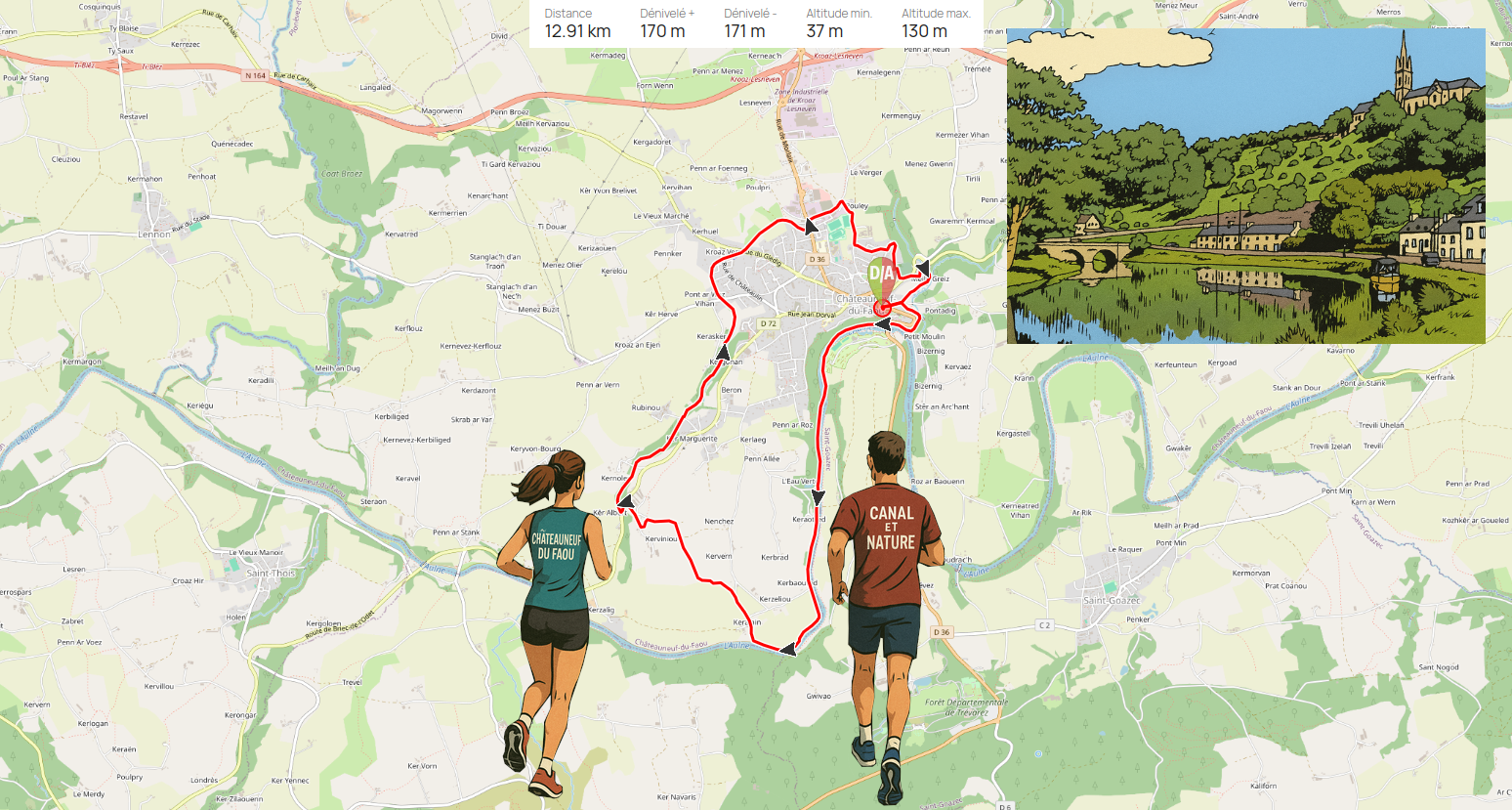This screenshot has height=810, width=1512.
Task: Select the direction arrow by the Aulne river bend
Action: tap(787, 649)
